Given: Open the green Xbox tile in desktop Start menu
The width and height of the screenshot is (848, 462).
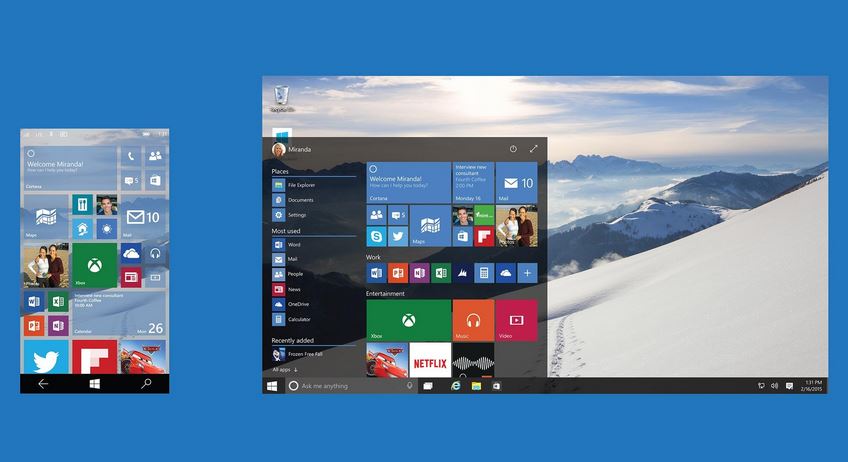Looking at the screenshot, I should pos(407,320).
